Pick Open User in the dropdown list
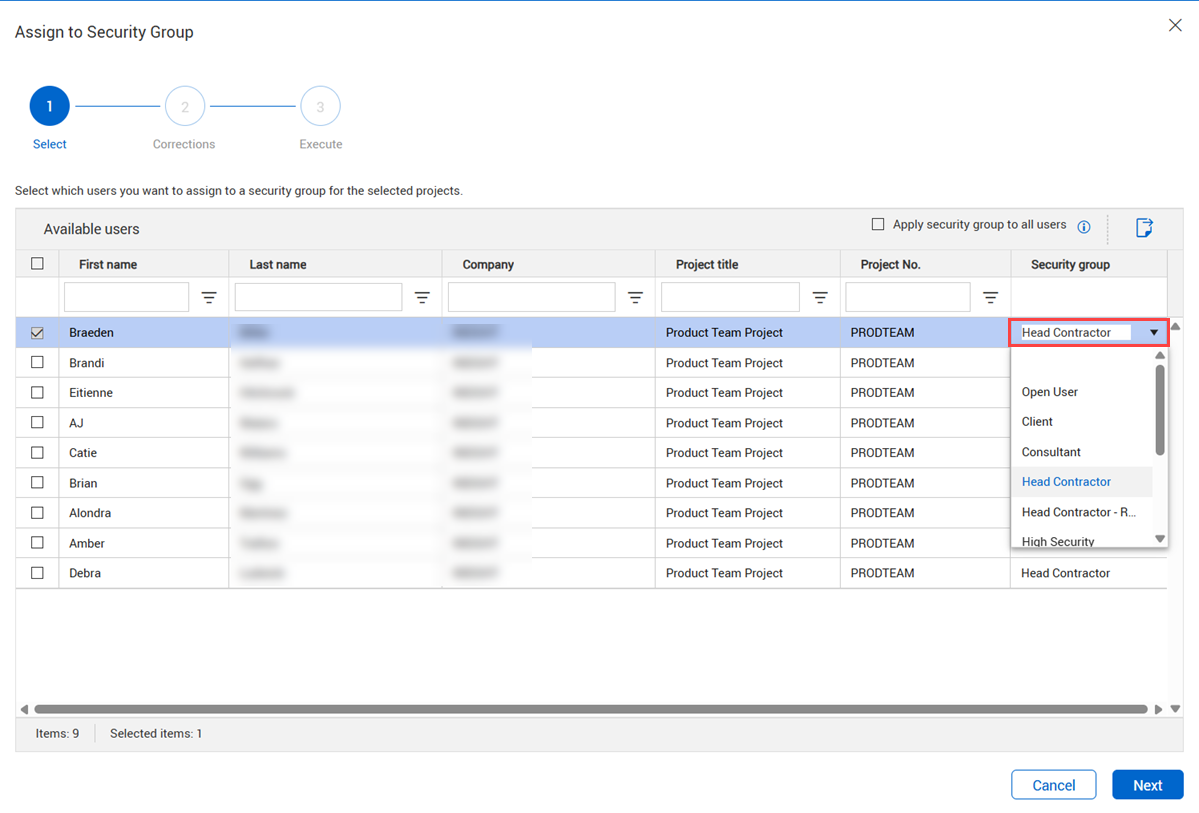 1049,392
